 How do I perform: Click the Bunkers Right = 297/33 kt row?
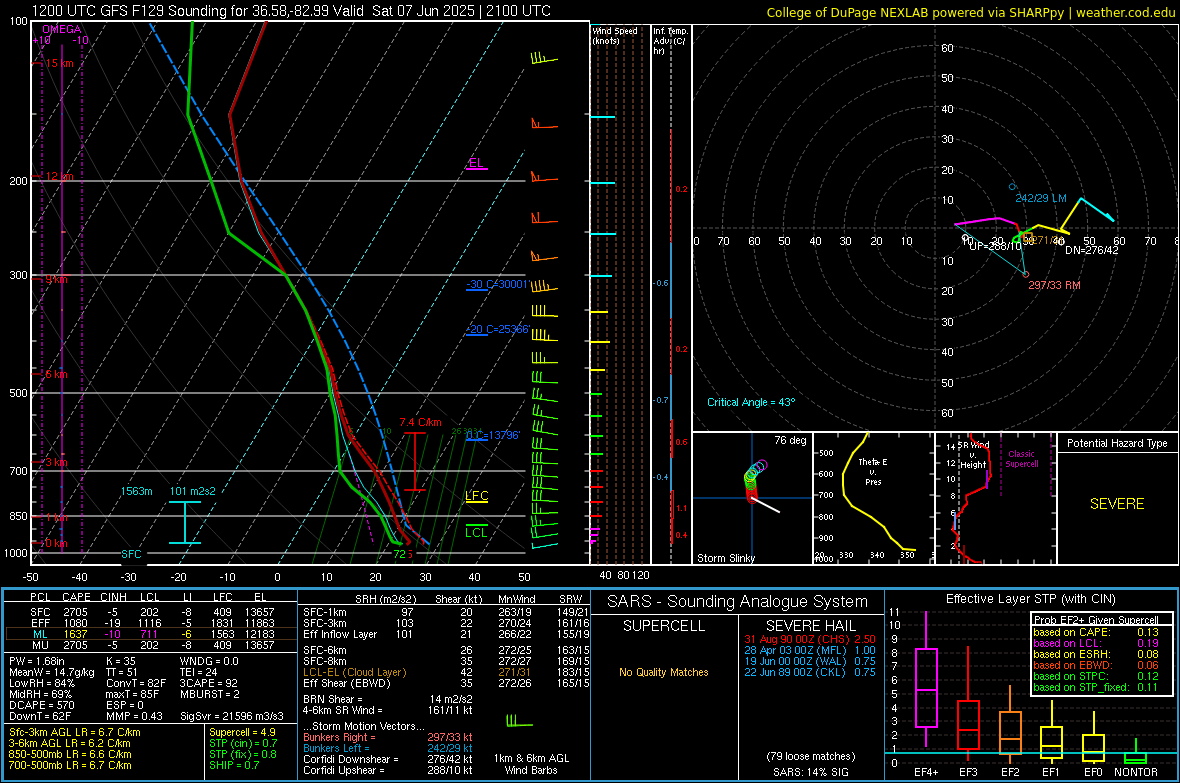pyautogui.click(x=387, y=737)
